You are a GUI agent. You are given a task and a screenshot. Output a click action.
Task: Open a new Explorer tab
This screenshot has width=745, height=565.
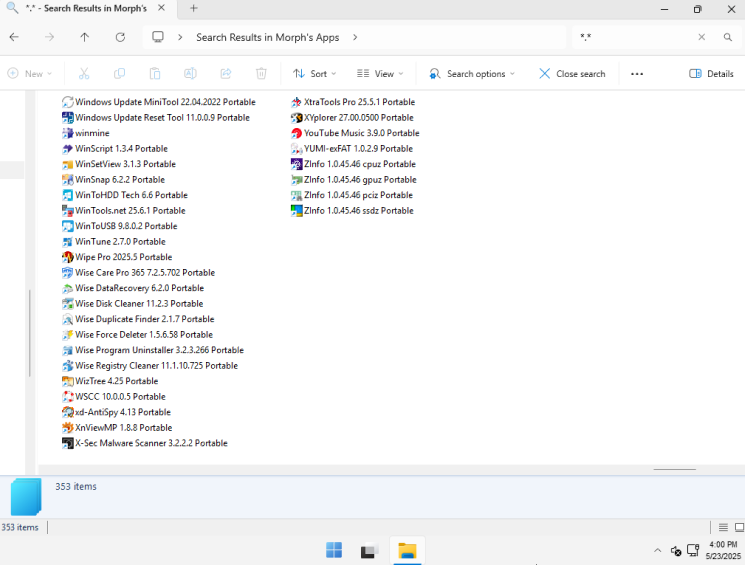(194, 9)
